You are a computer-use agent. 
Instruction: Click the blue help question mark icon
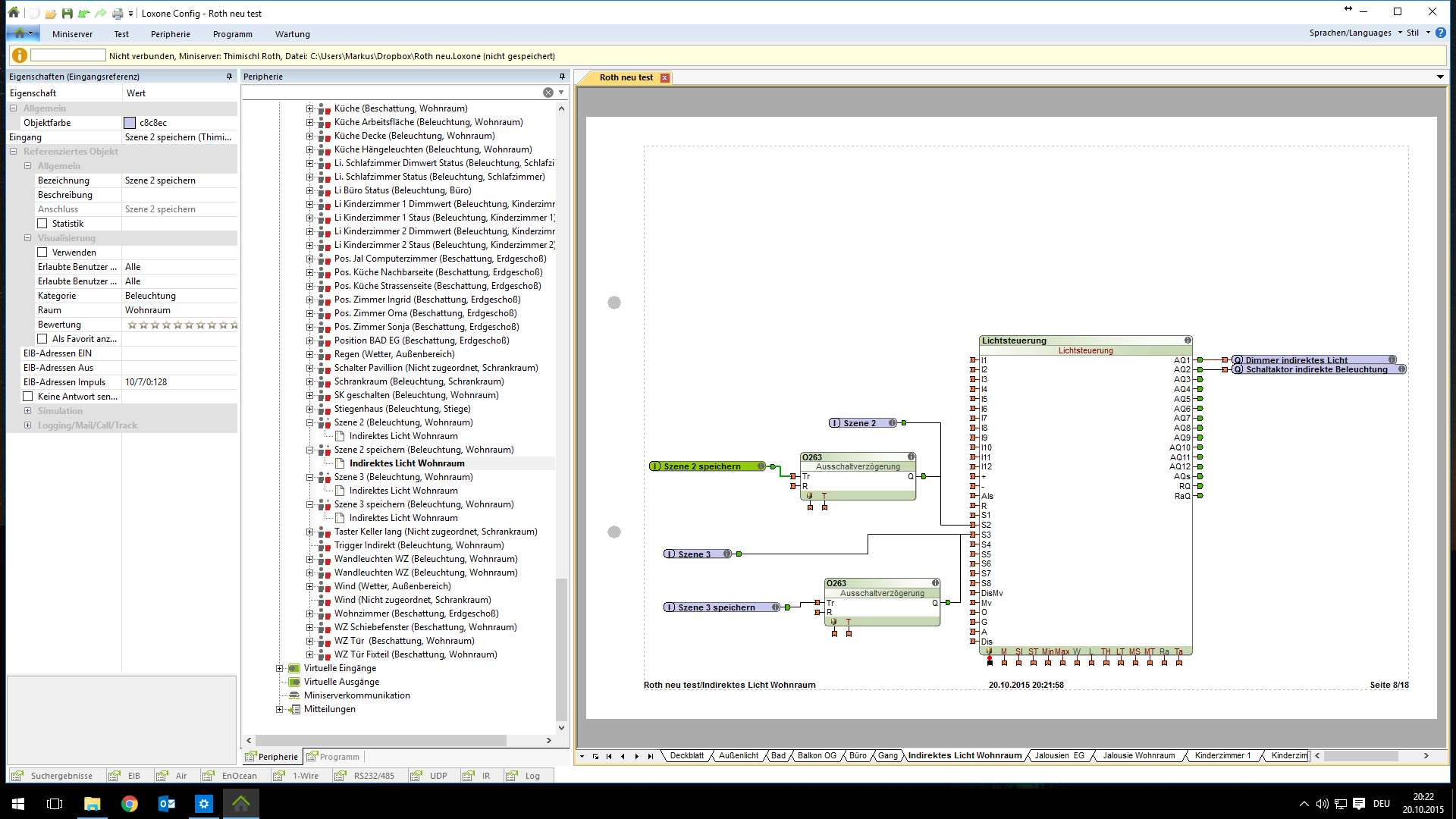pyautogui.click(x=1440, y=33)
